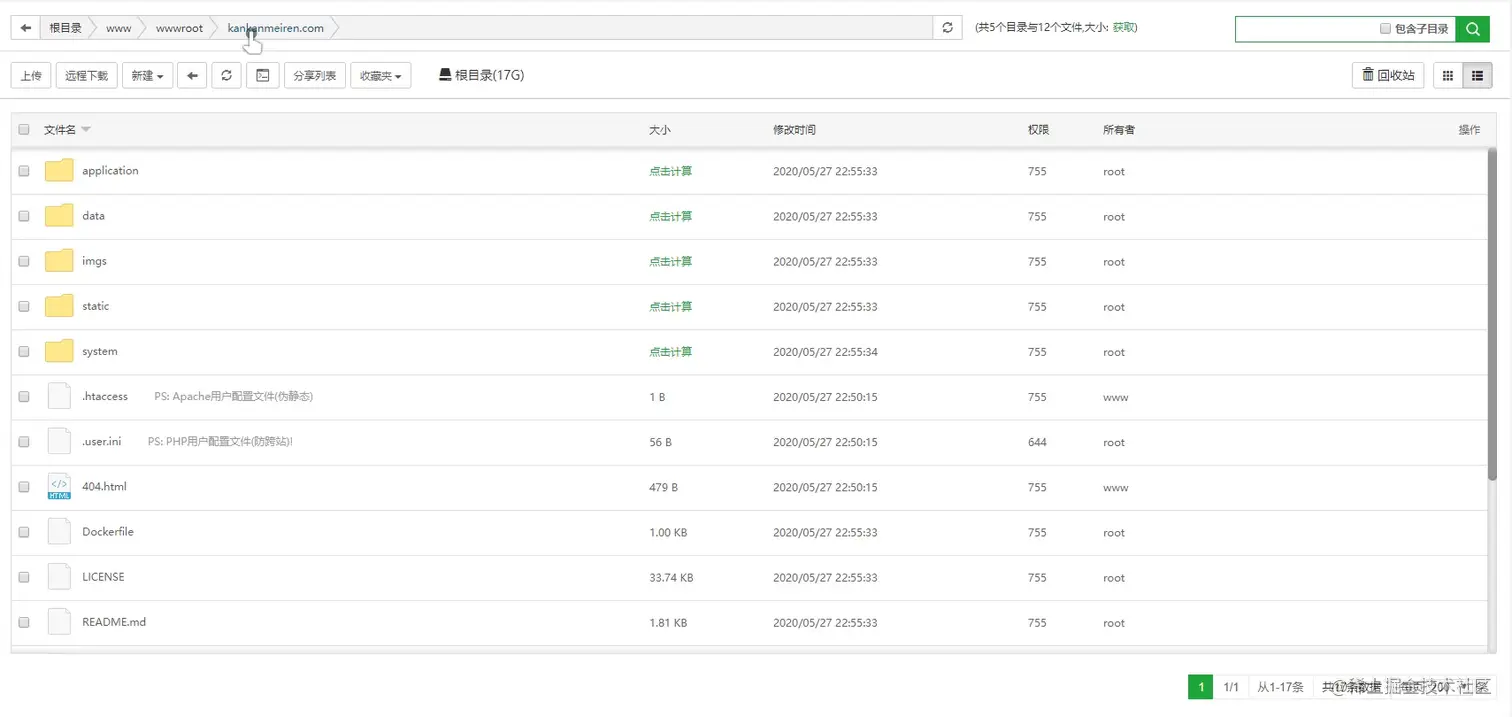Sort by 修改时间 column header

coord(794,130)
